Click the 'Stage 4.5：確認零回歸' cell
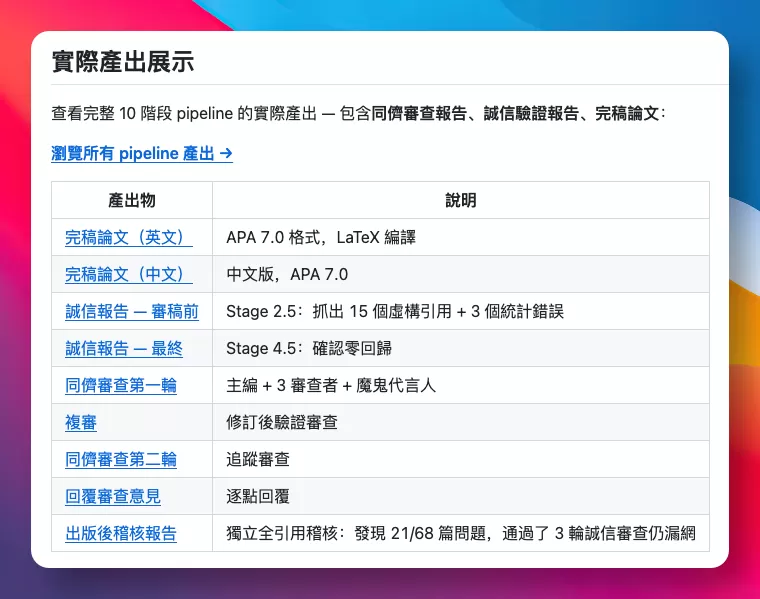The width and height of the screenshot is (760, 599). [x=461, y=348]
